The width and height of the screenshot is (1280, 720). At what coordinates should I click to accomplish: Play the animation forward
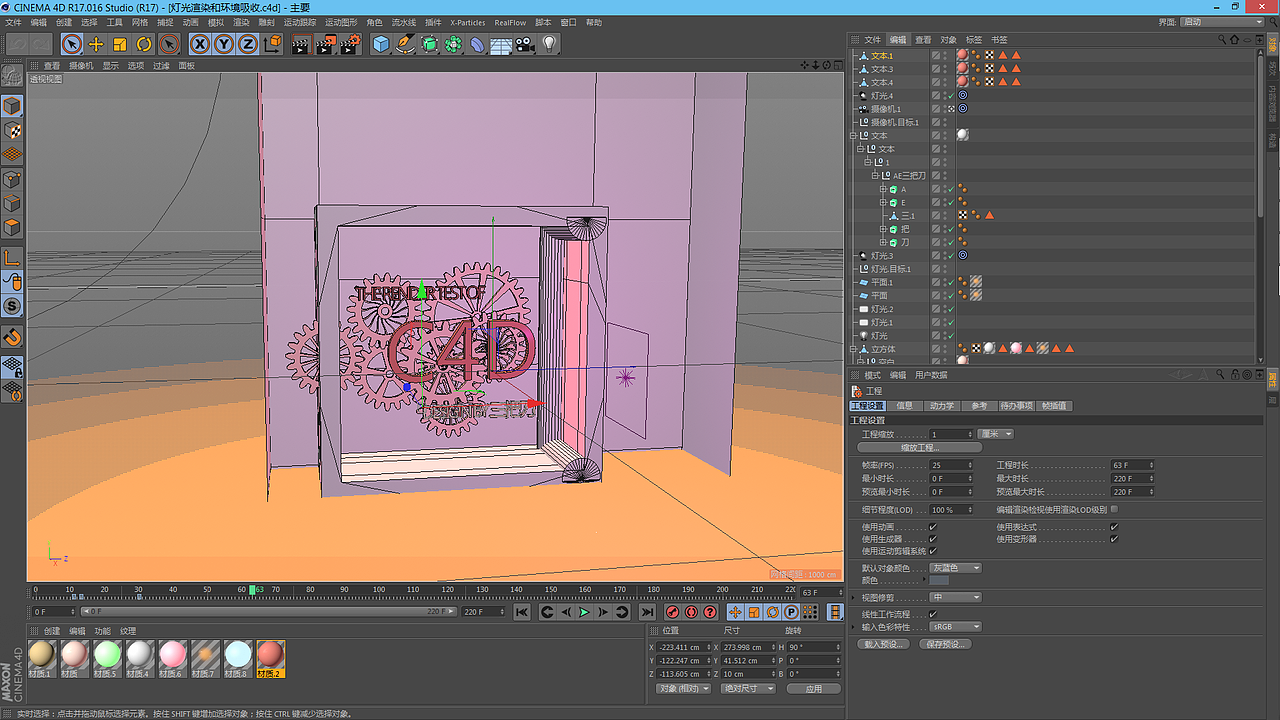(585, 612)
